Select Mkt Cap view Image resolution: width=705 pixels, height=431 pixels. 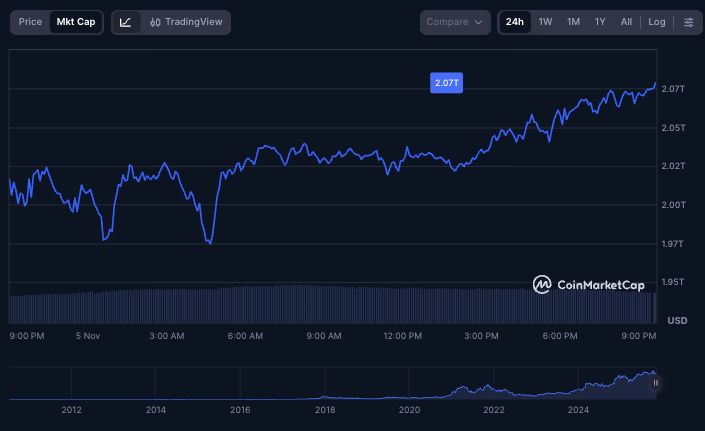click(77, 22)
